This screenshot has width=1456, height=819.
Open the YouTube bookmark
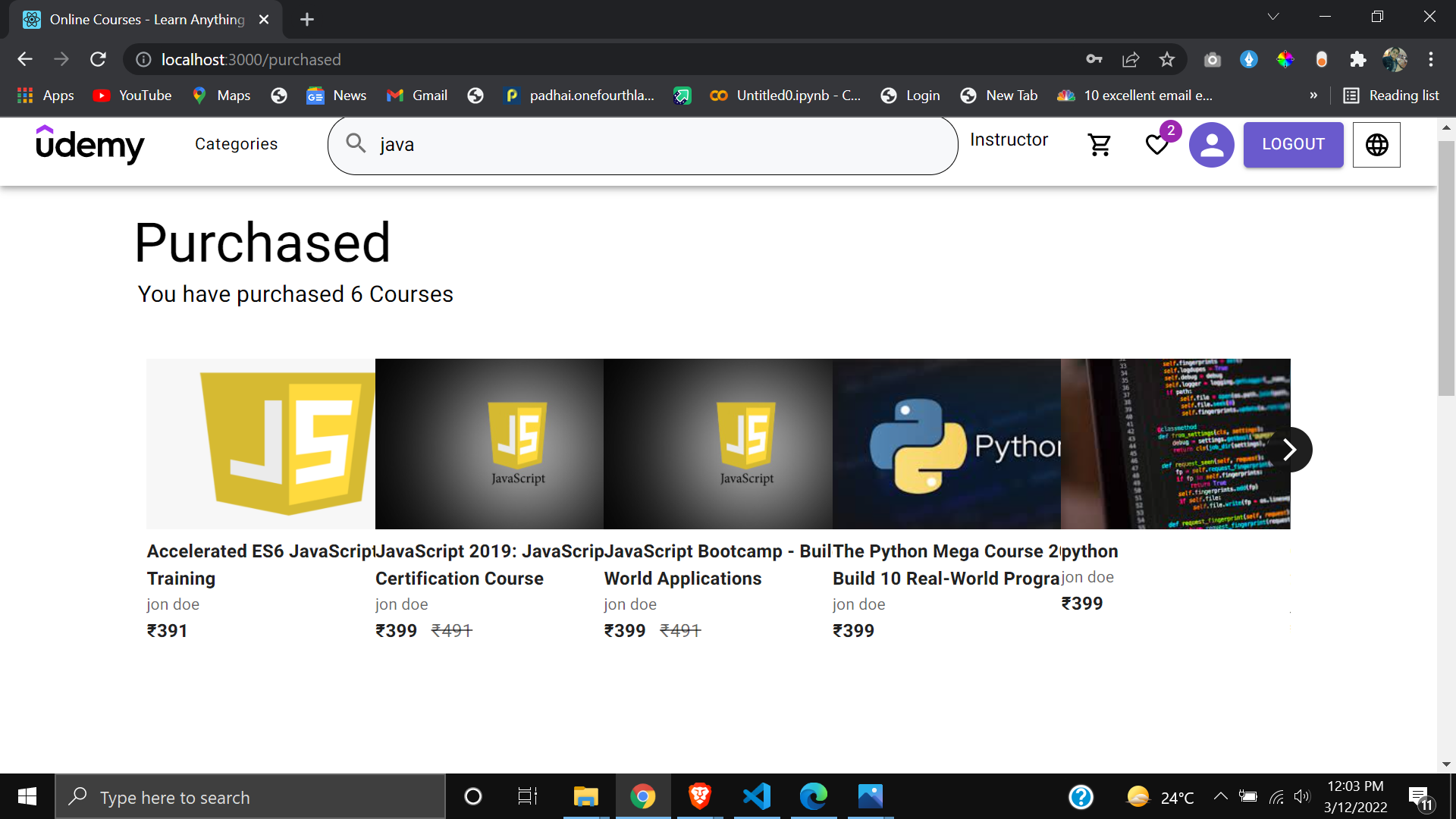132,96
